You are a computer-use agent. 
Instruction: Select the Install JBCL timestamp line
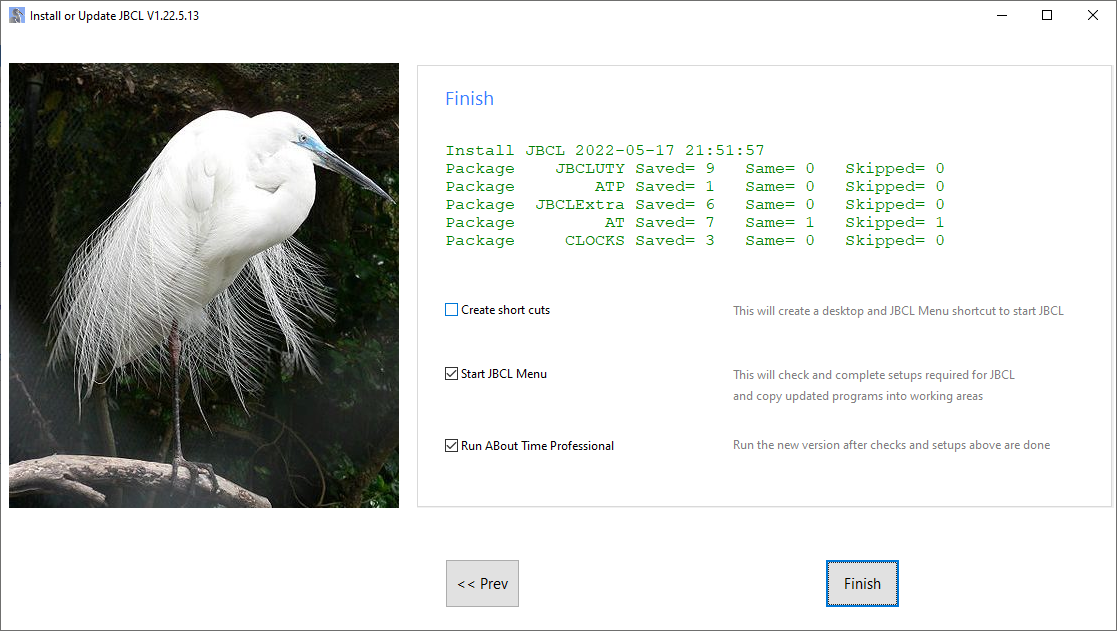click(605, 151)
